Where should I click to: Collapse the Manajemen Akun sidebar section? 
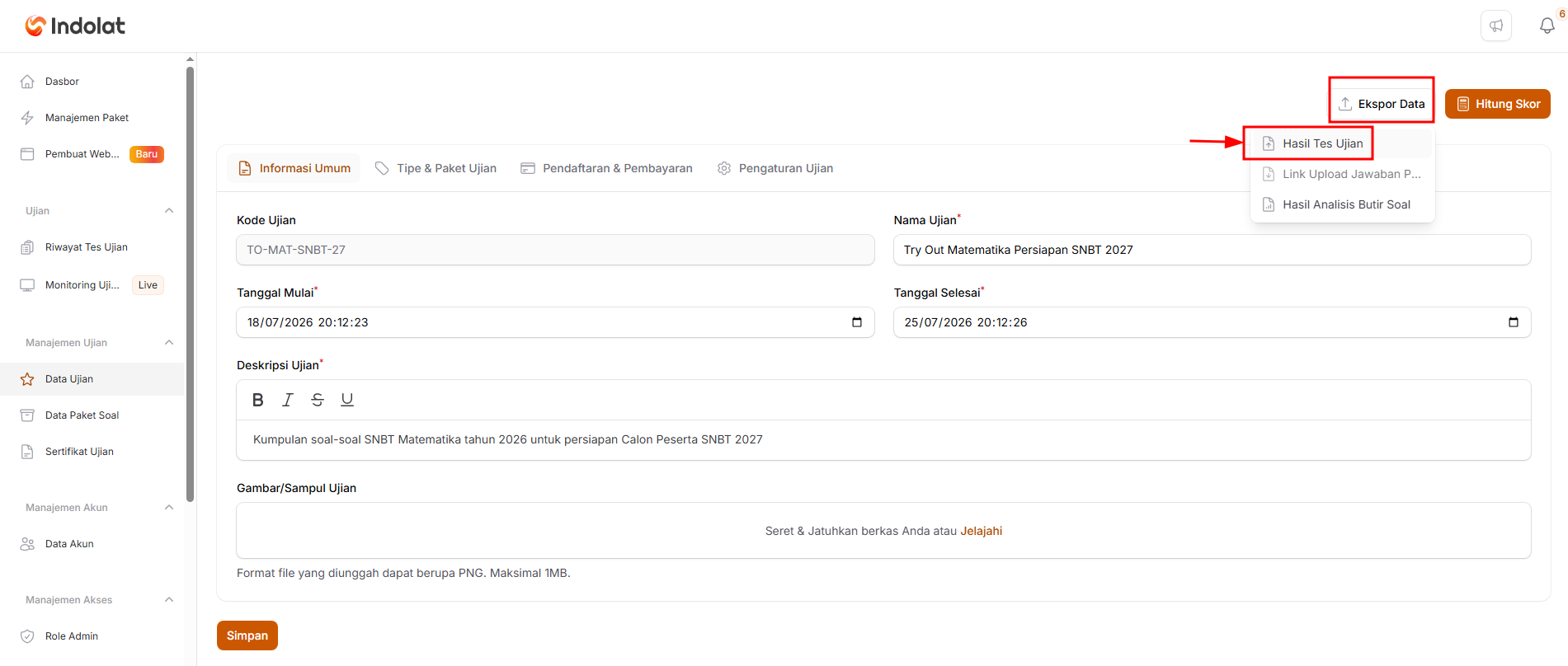(169, 508)
